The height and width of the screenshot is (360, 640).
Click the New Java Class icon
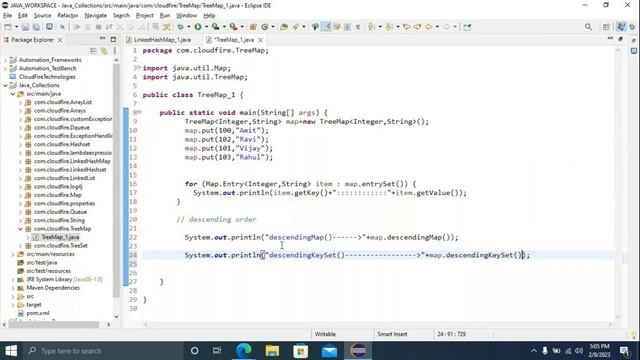[x=265, y=27]
